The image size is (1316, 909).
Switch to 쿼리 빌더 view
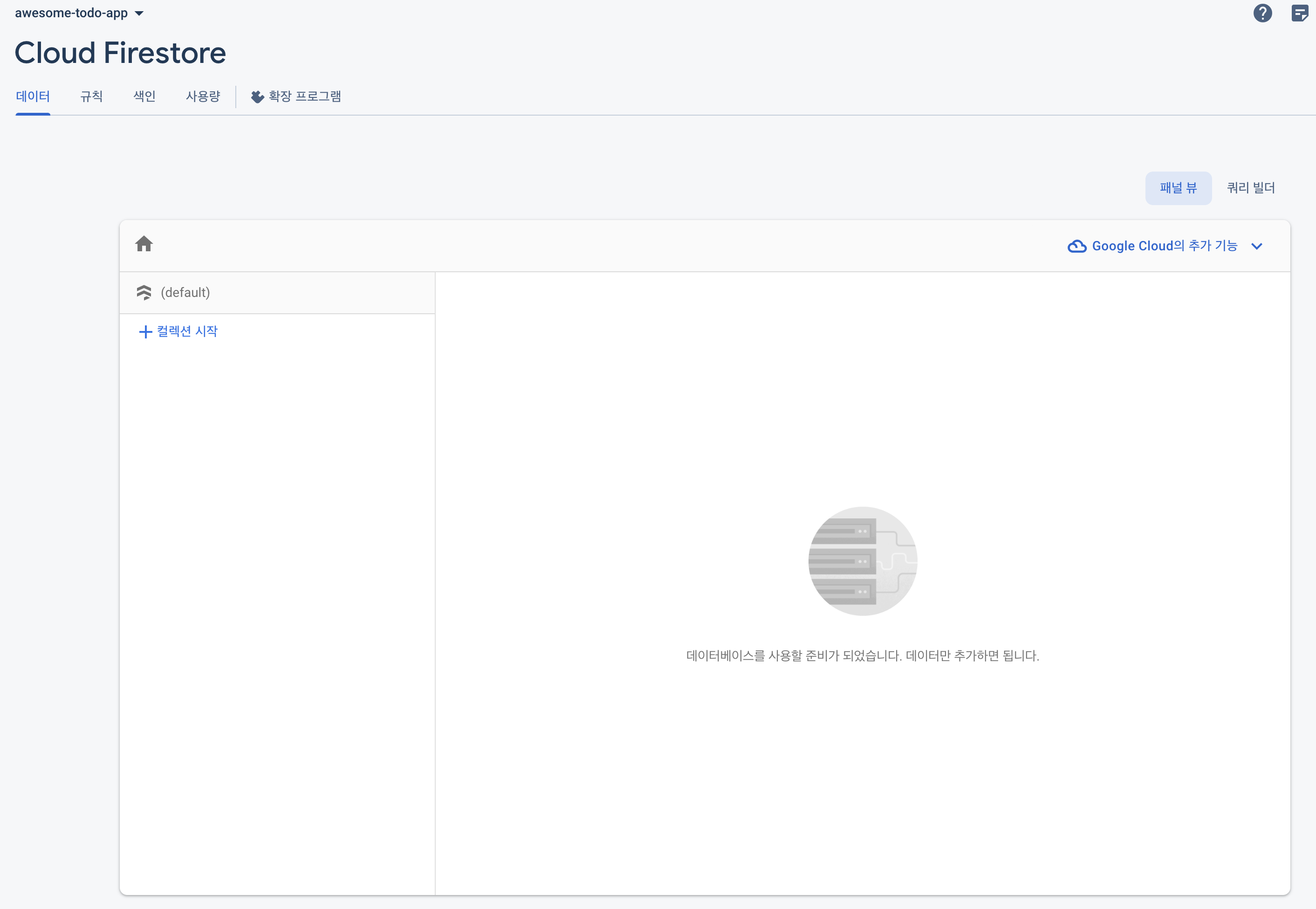[x=1251, y=188]
